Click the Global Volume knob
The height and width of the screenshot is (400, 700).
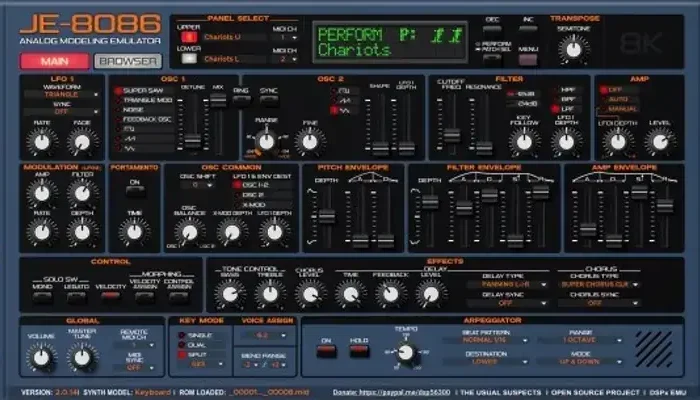[x=42, y=358]
